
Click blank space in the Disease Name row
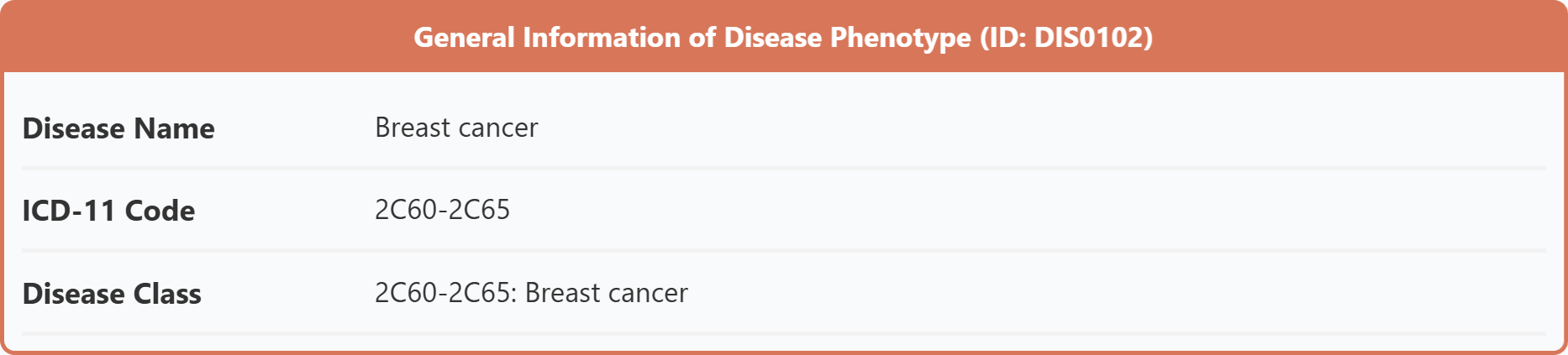coord(1042,128)
